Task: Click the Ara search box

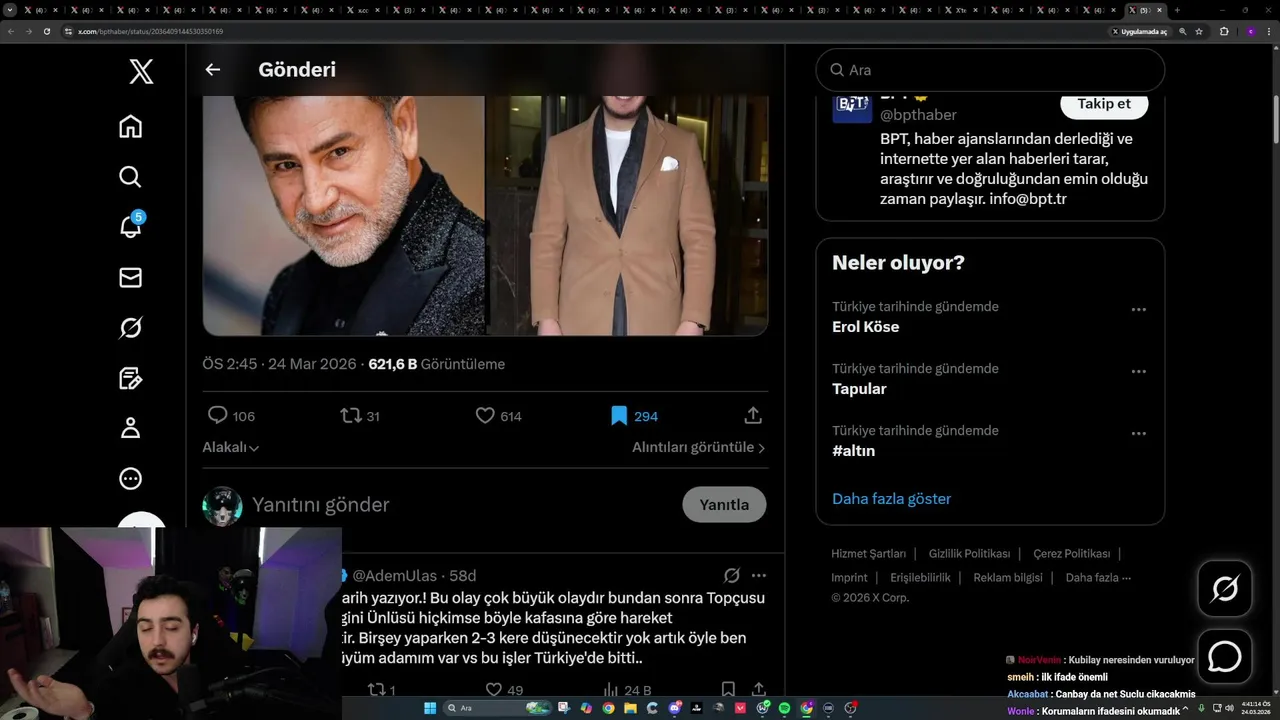Action: pos(990,70)
